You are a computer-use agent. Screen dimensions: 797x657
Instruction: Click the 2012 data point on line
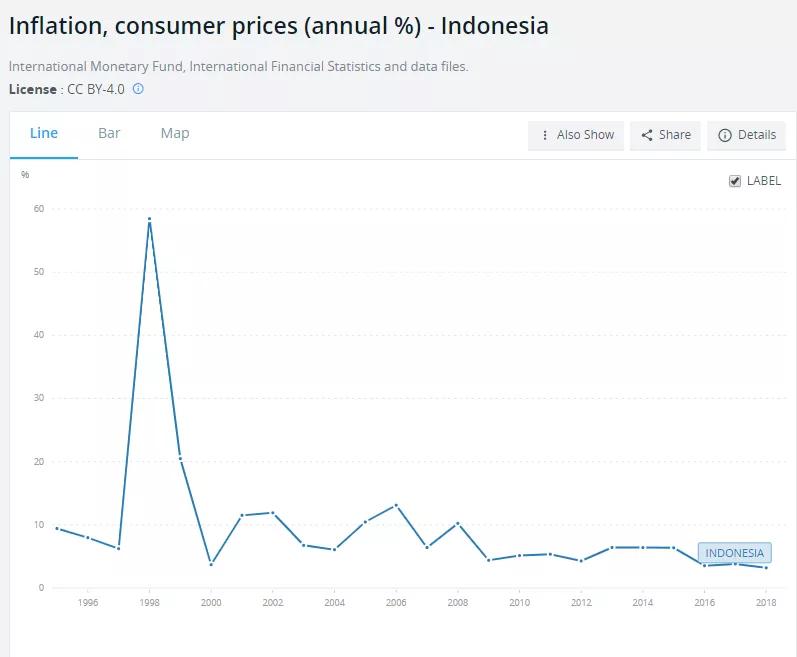[x=581, y=561]
